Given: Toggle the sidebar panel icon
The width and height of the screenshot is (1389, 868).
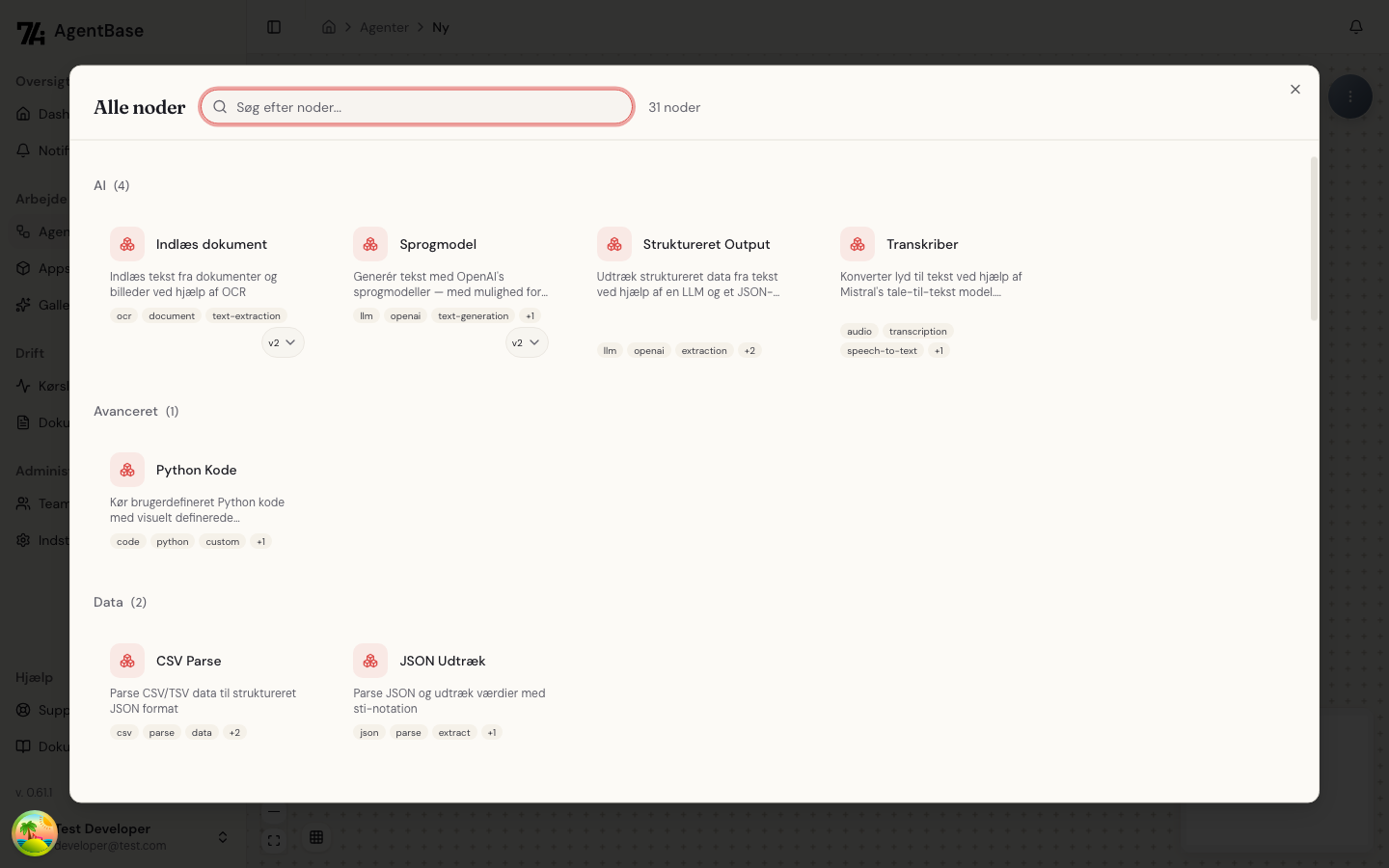Looking at the screenshot, I should coord(274,27).
